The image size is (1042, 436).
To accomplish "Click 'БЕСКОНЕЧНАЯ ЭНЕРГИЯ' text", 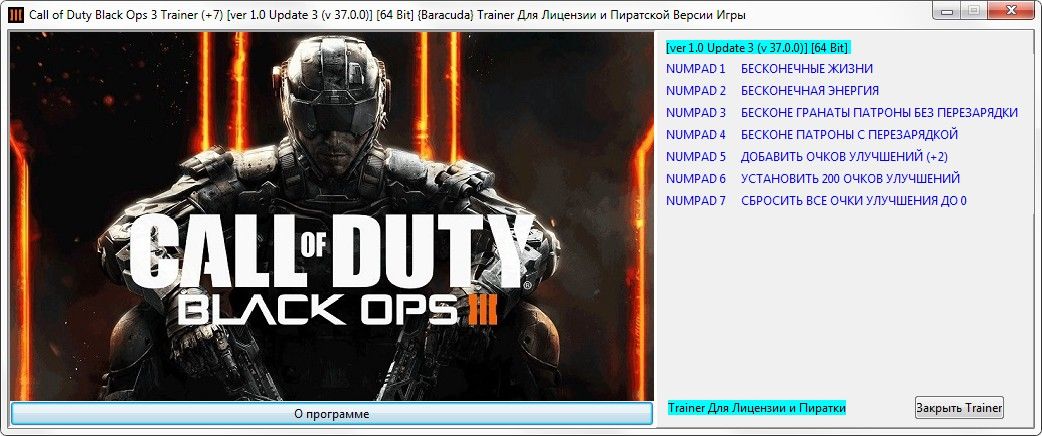I will click(x=810, y=91).
